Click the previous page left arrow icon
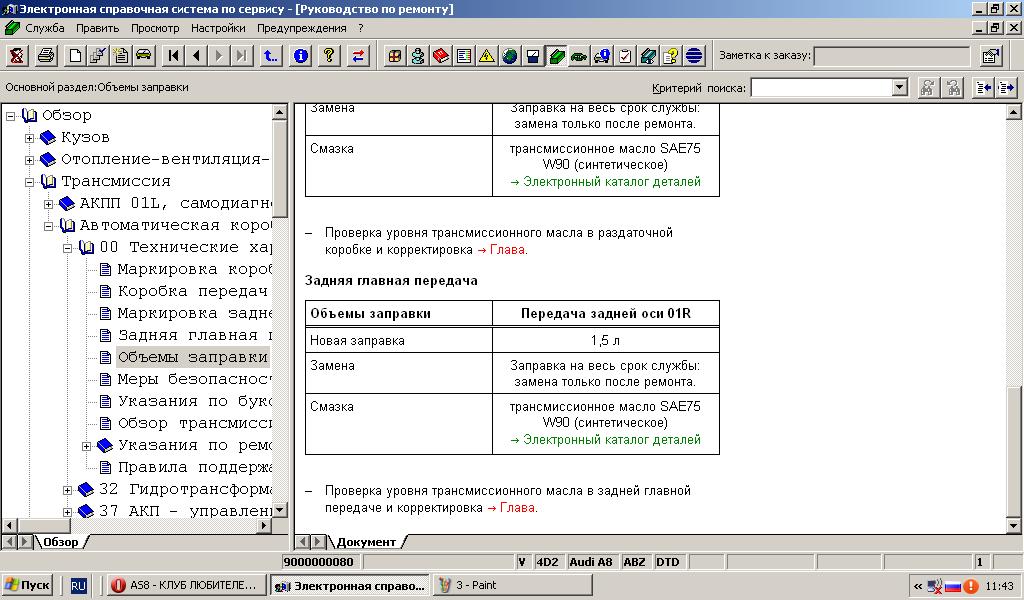1024x600 pixels. point(196,56)
